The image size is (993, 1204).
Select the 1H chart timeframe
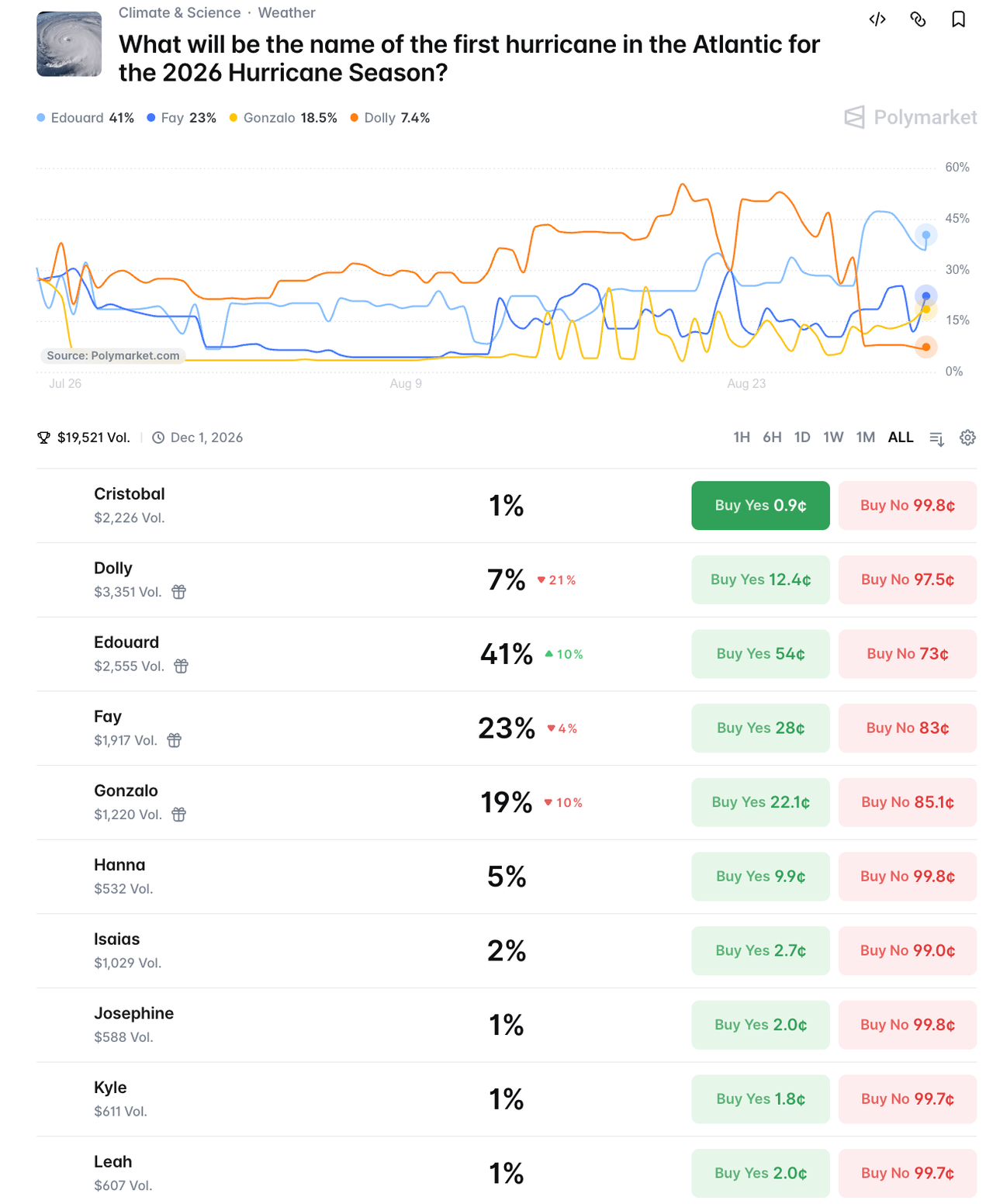point(742,438)
